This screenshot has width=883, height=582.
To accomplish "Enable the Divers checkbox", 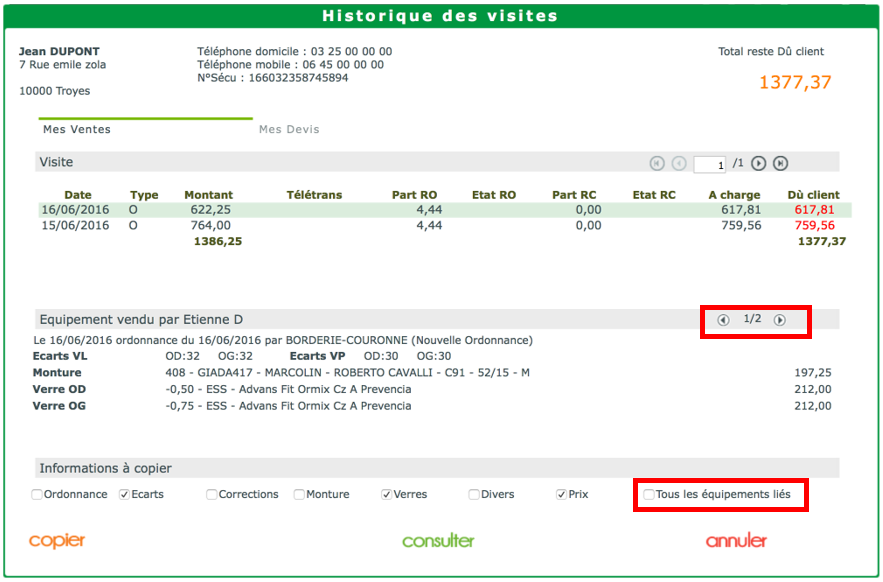I will coord(475,495).
